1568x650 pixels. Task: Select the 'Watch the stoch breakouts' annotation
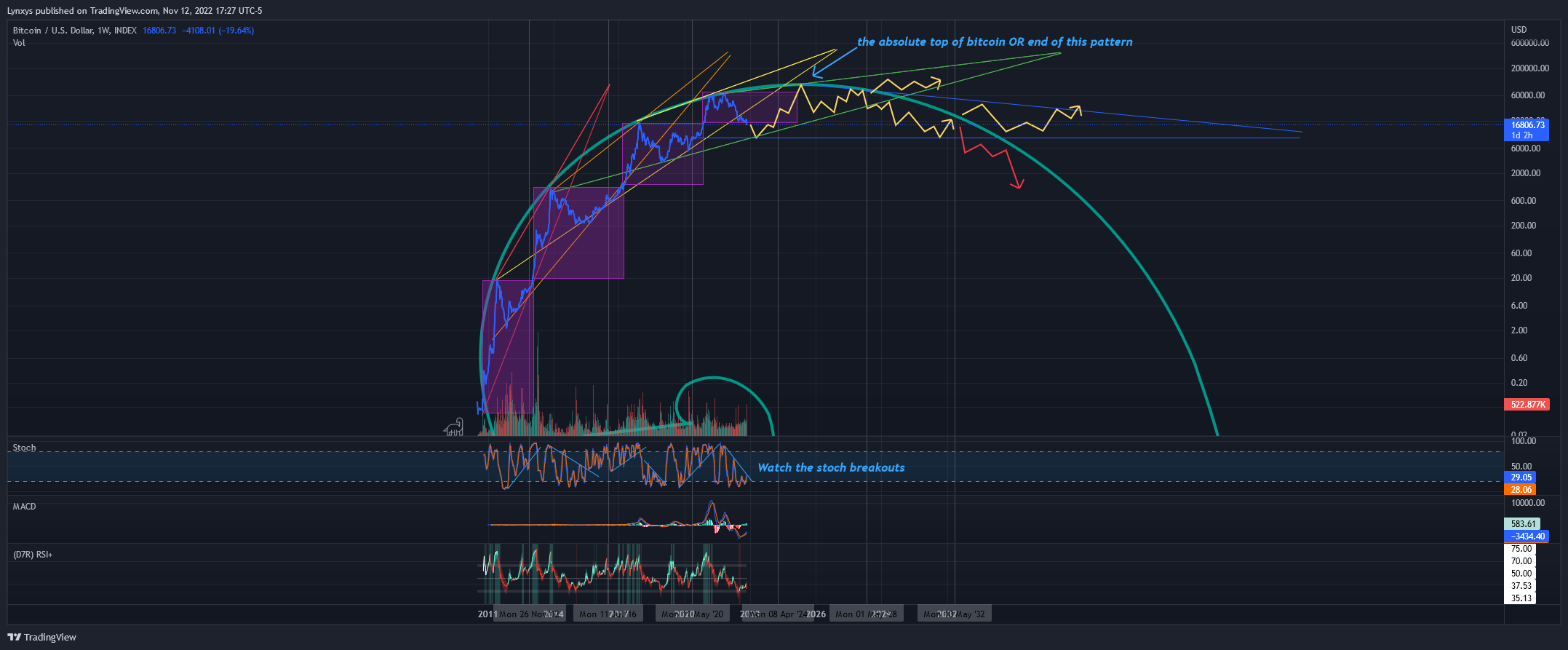pos(832,468)
